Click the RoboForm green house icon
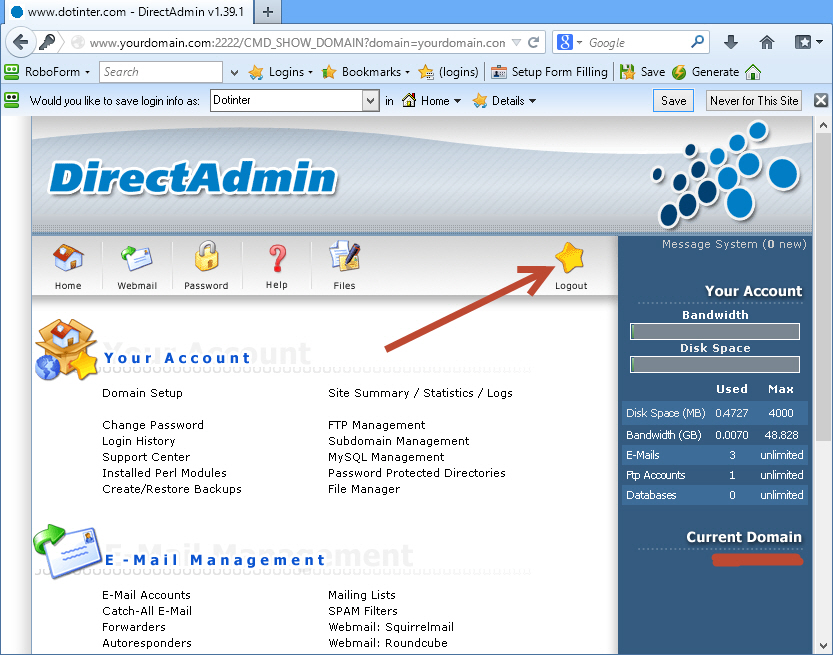This screenshot has width=833, height=655. point(753,72)
